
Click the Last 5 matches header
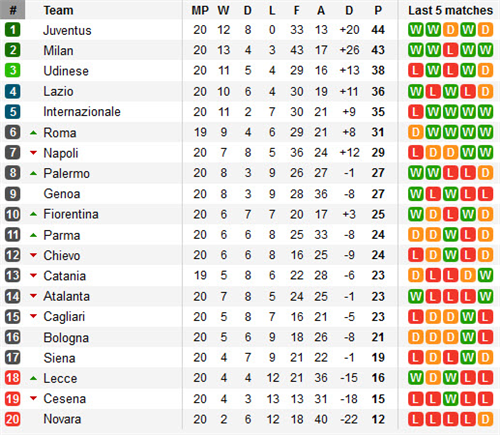coord(450,10)
